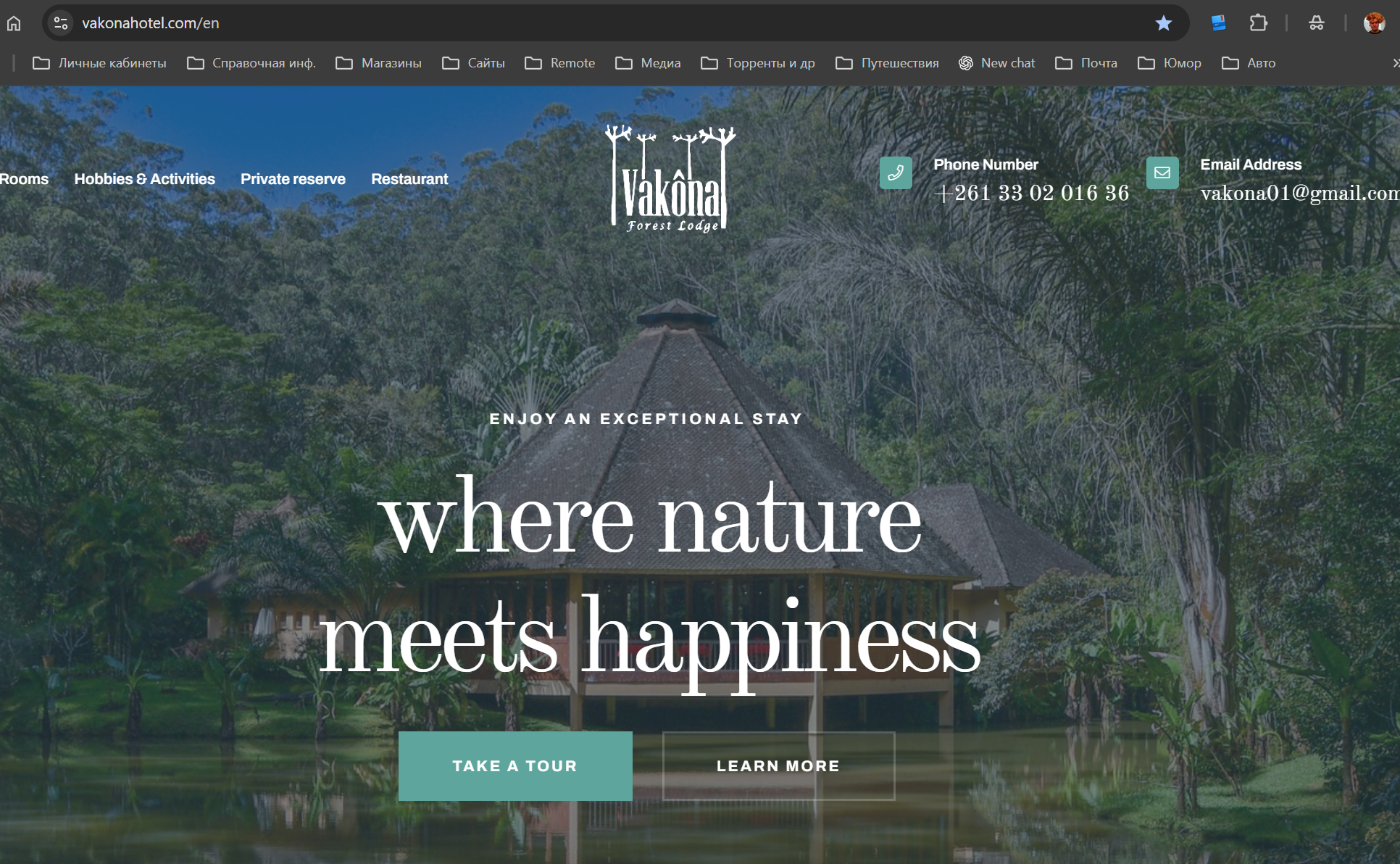Open the Hobbies & Activities menu
This screenshot has height=864, width=1400.
(144, 179)
